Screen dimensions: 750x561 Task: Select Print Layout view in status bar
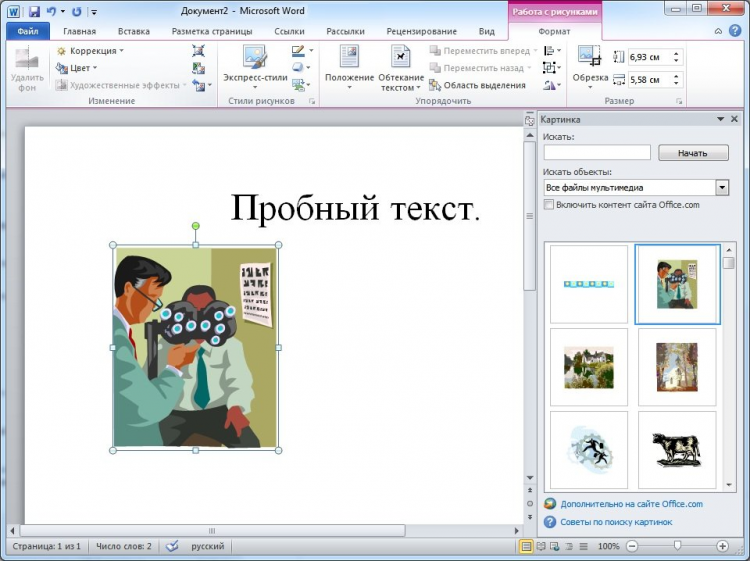point(526,546)
